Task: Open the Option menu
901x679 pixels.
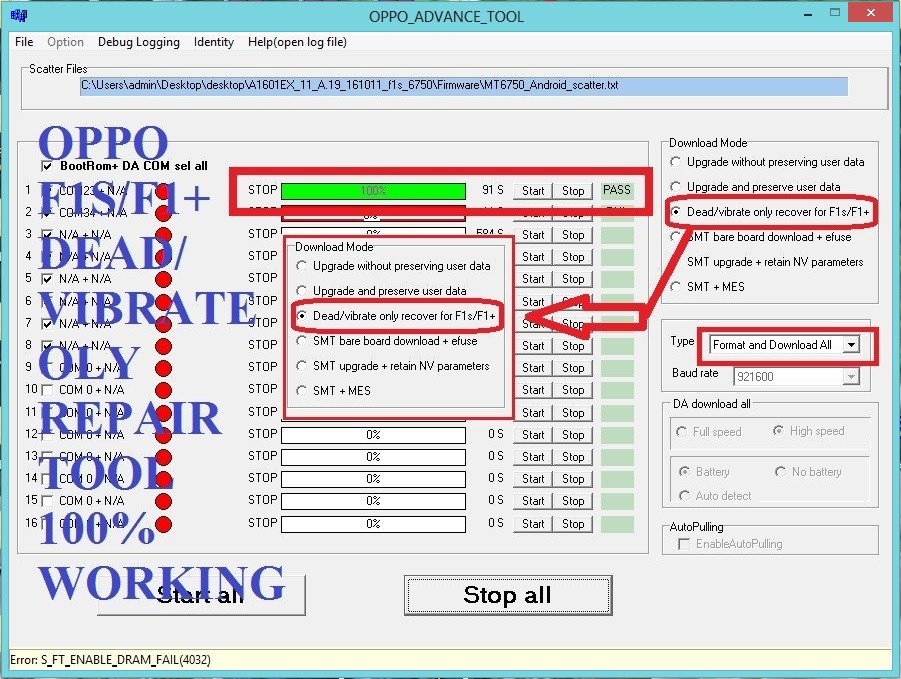Action: [x=66, y=42]
